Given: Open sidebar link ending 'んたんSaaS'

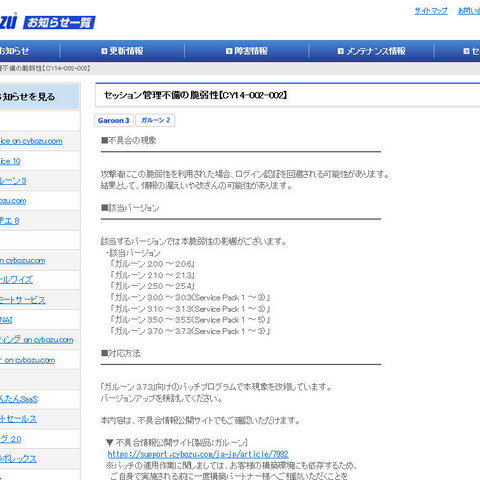Looking at the screenshot, I should 19,399.
